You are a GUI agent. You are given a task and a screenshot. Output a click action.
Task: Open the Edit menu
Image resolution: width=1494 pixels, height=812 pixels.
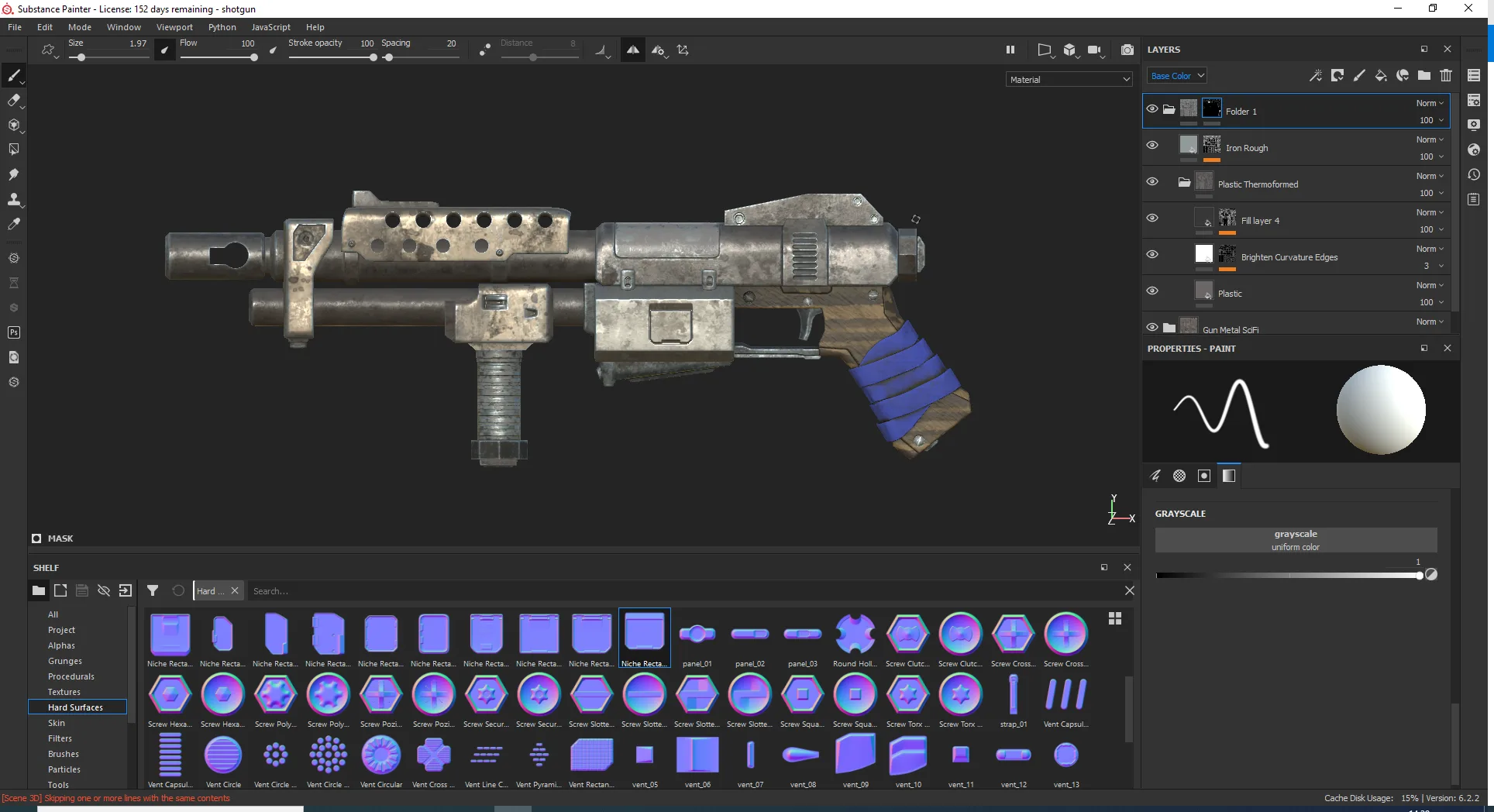pos(45,27)
